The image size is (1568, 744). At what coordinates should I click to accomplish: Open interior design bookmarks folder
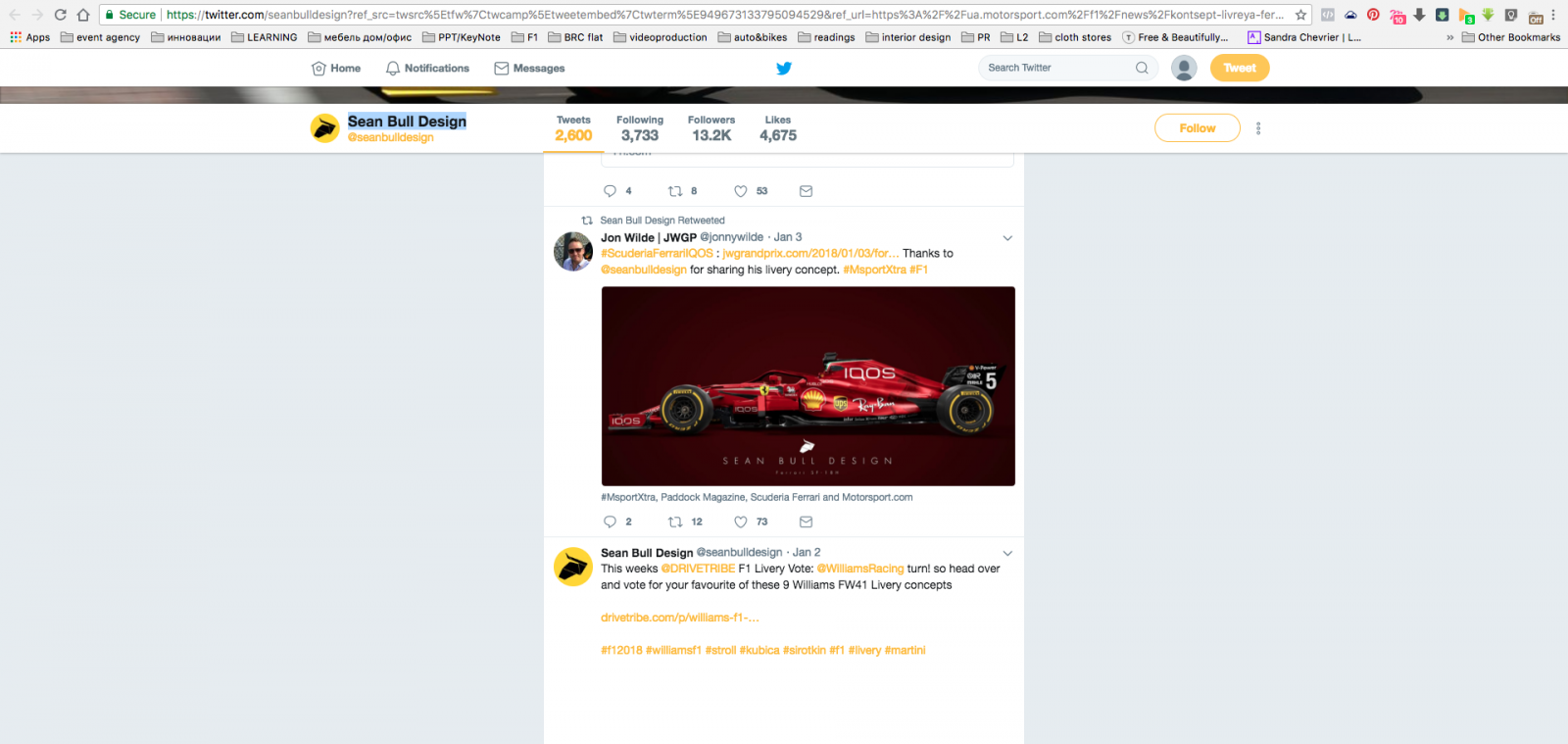[x=908, y=37]
